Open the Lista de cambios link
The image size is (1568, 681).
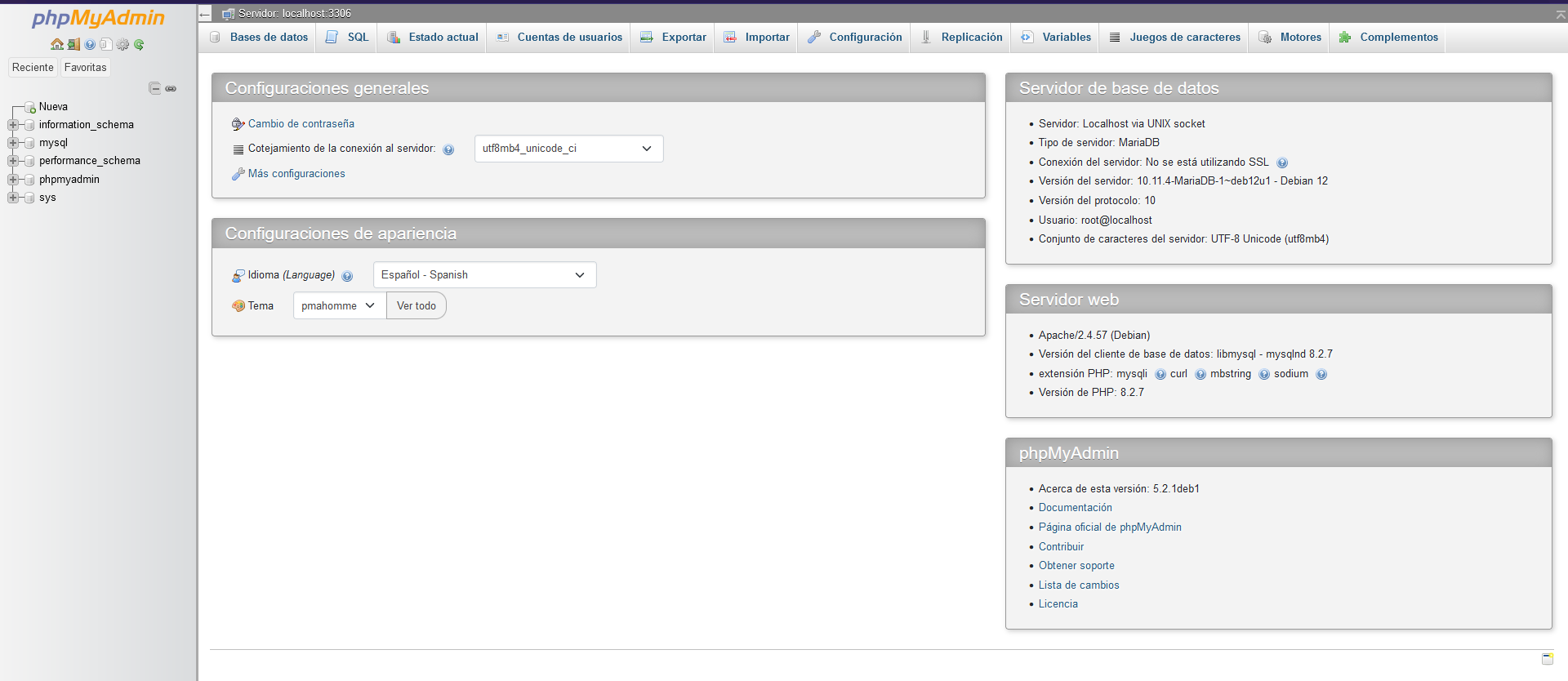(x=1079, y=585)
